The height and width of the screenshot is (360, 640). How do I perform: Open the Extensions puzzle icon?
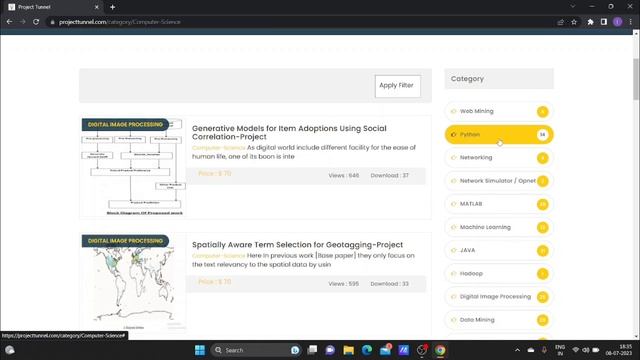coord(590,22)
